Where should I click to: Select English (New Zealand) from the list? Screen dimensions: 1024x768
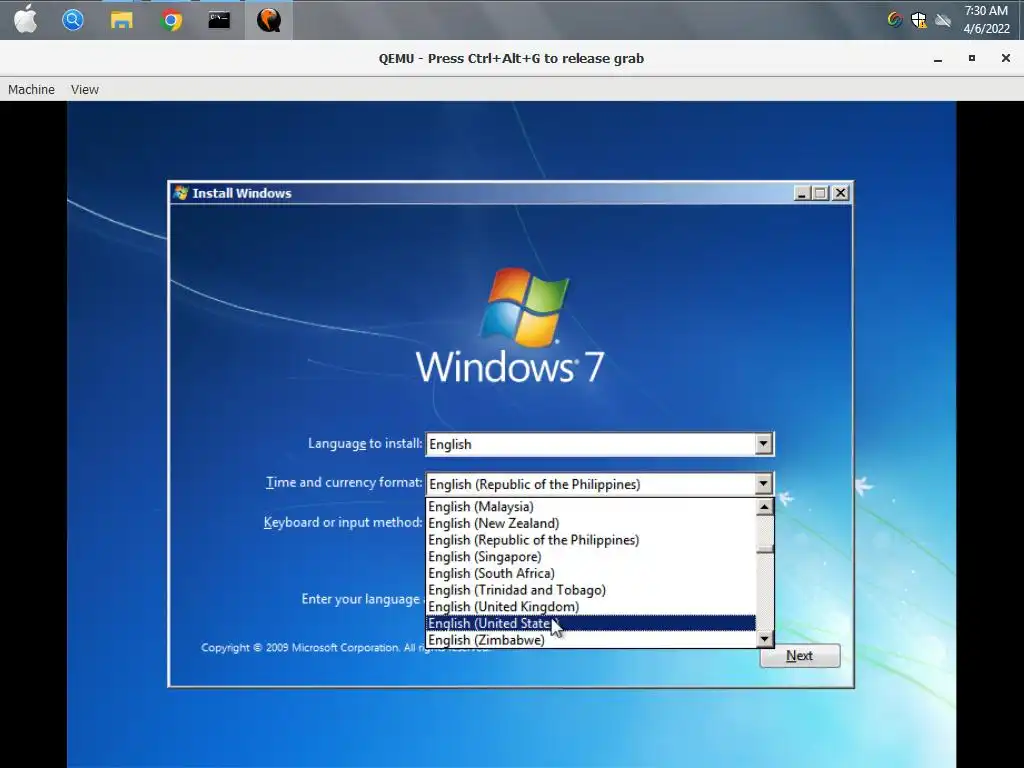tap(590, 523)
